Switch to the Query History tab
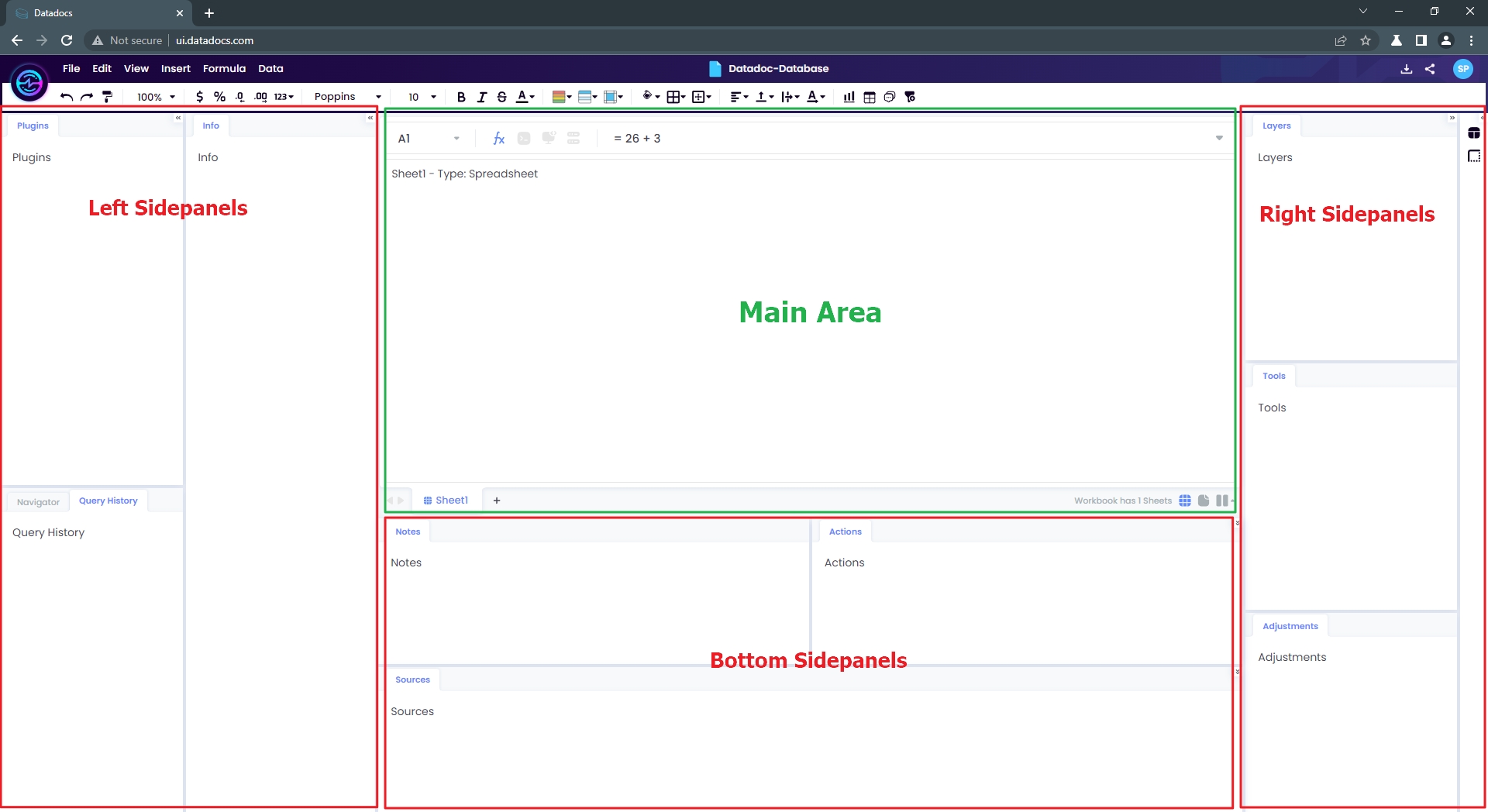Image resolution: width=1488 pixels, height=812 pixels. 108,500
